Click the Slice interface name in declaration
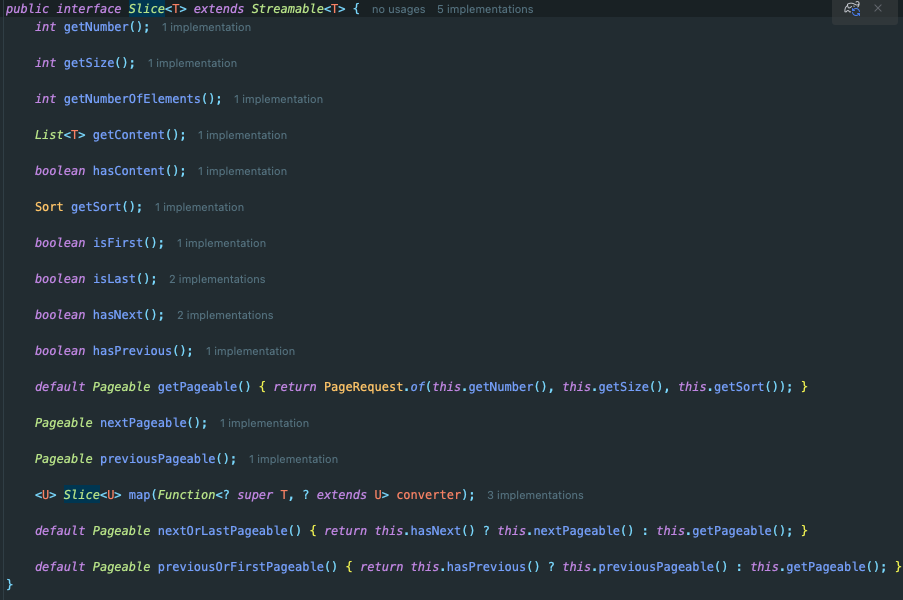Image resolution: width=903 pixels, height=600 pixels. [x=147, y=9]
